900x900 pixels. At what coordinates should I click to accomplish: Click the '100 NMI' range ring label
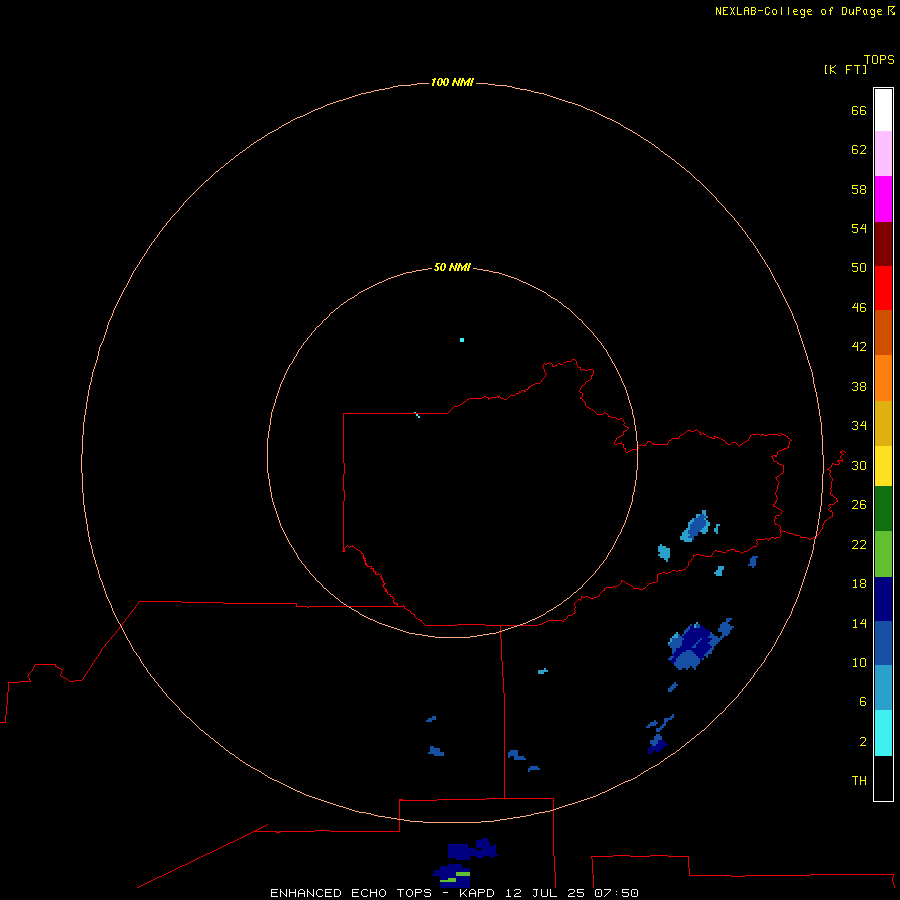pyautogui.click(x=452, y=82)
